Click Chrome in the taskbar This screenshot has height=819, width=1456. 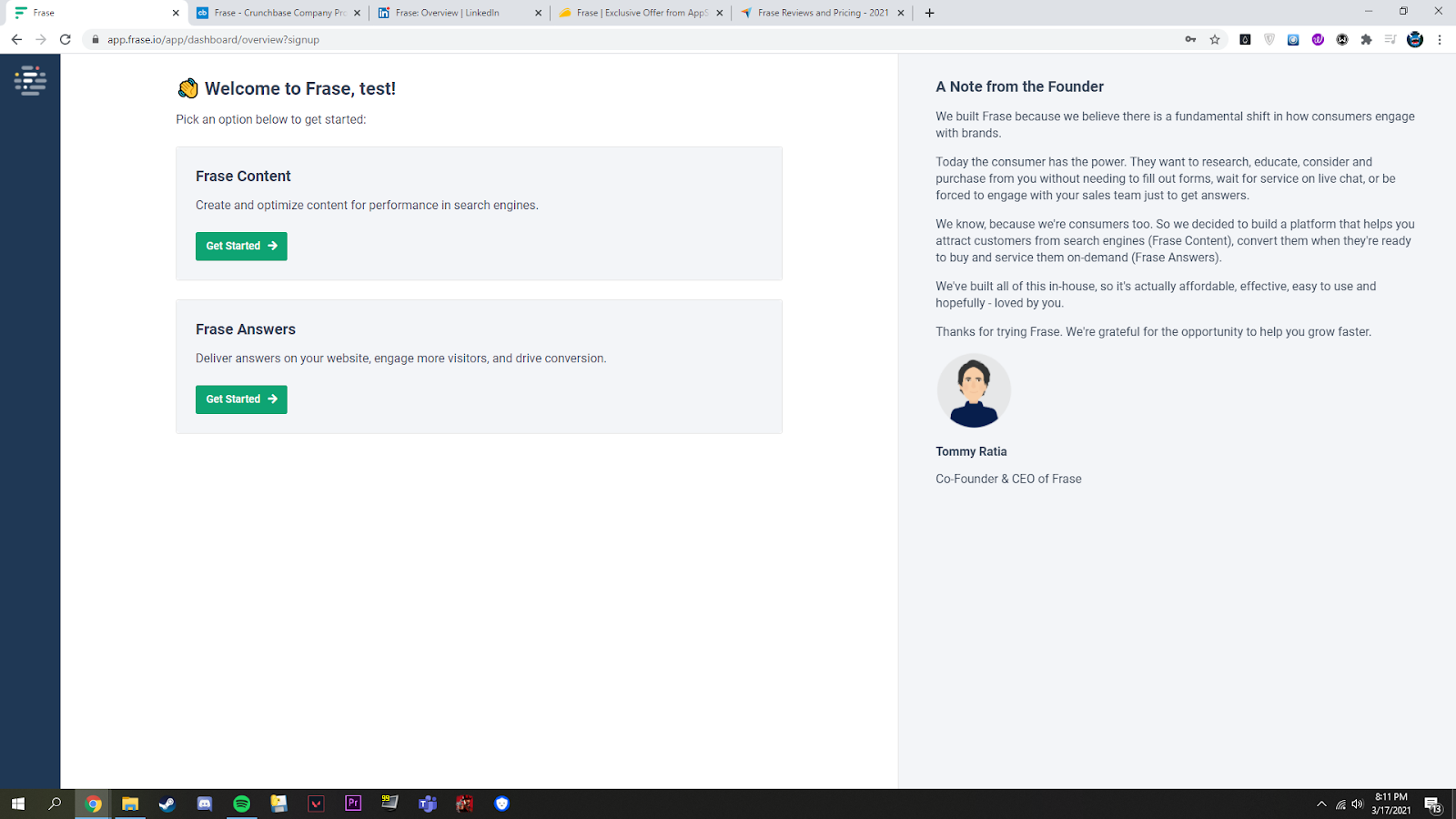pyautogui.click(x=93, y=804)
